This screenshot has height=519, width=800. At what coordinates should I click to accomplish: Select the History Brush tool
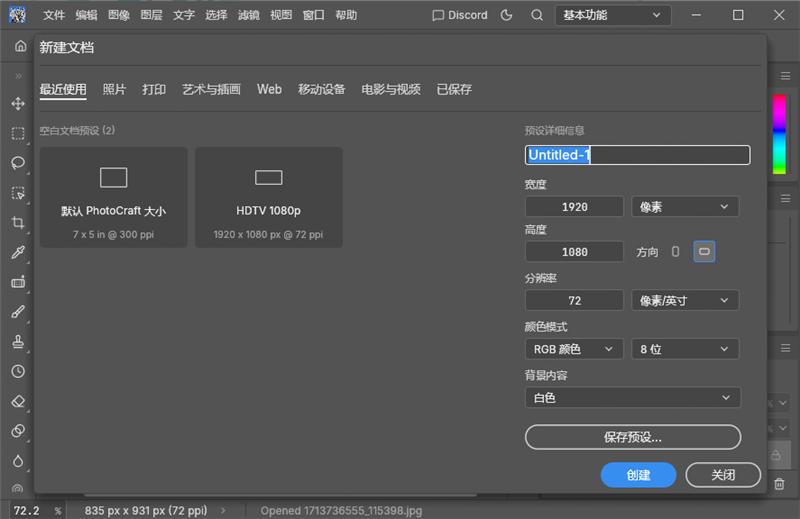click(18, 371)
